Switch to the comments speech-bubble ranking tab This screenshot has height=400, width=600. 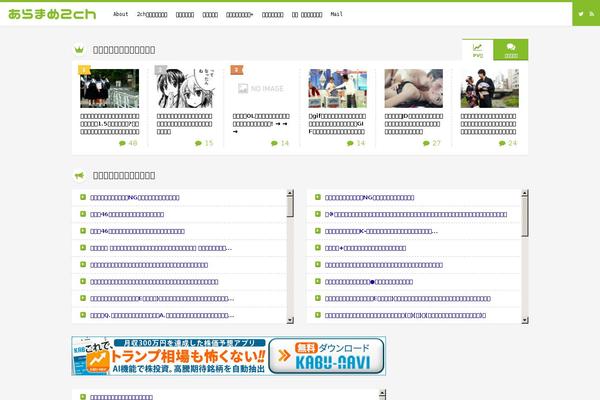click(x=511, y=50)
